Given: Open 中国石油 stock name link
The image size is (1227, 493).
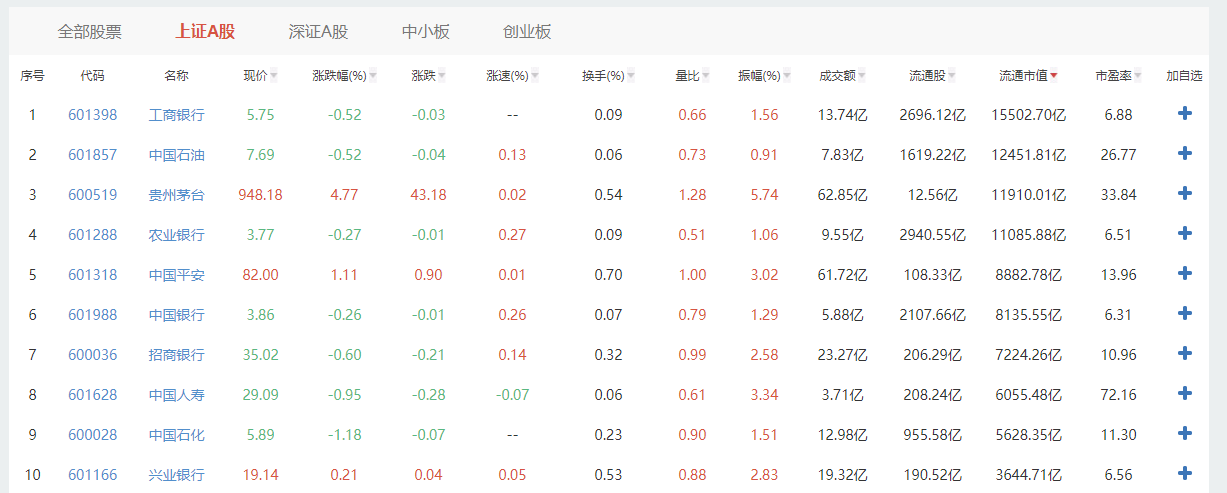Looking at the screenshot, I should click(176, 155).
